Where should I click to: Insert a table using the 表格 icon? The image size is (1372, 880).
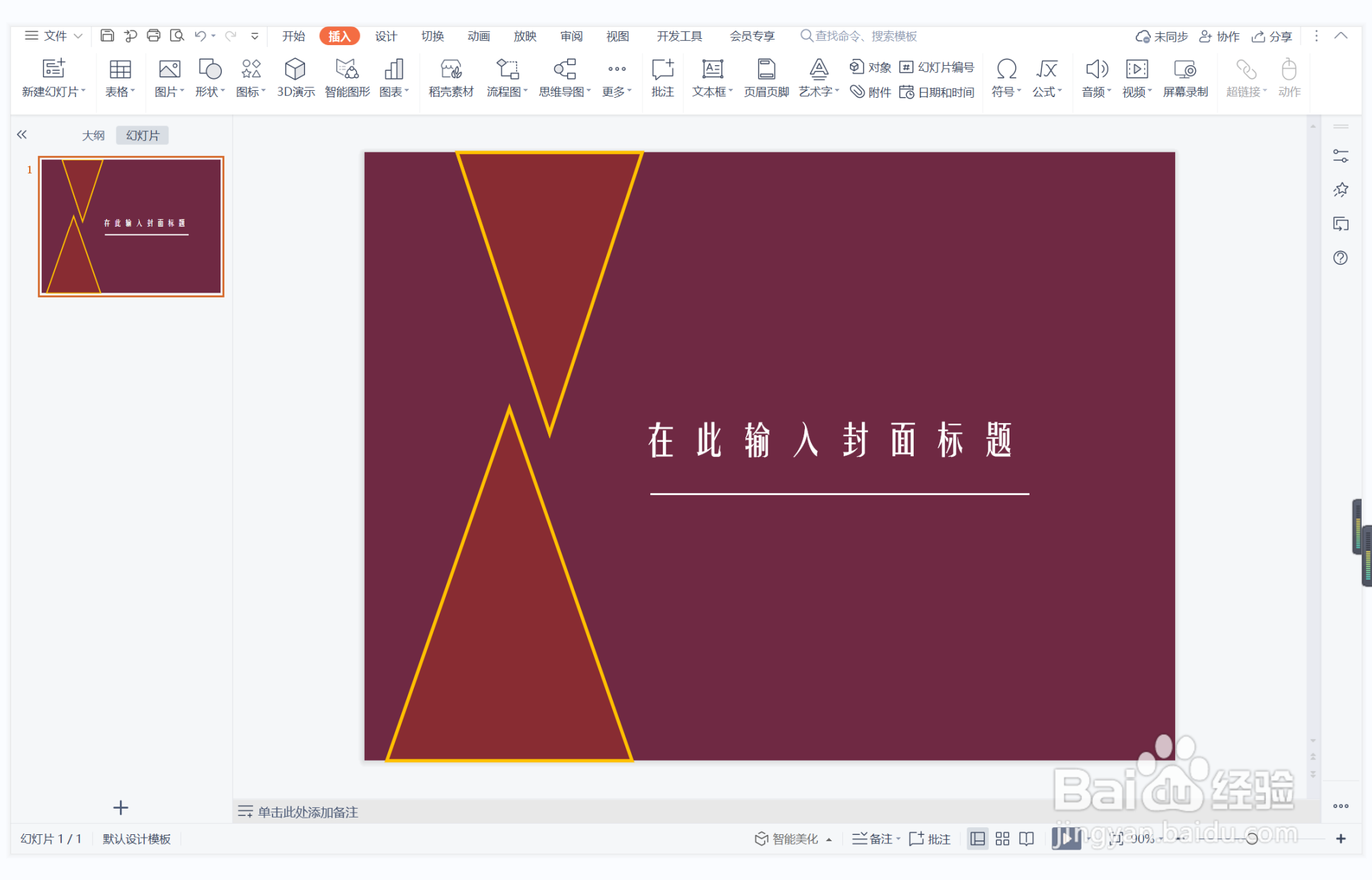coord(120,78)
